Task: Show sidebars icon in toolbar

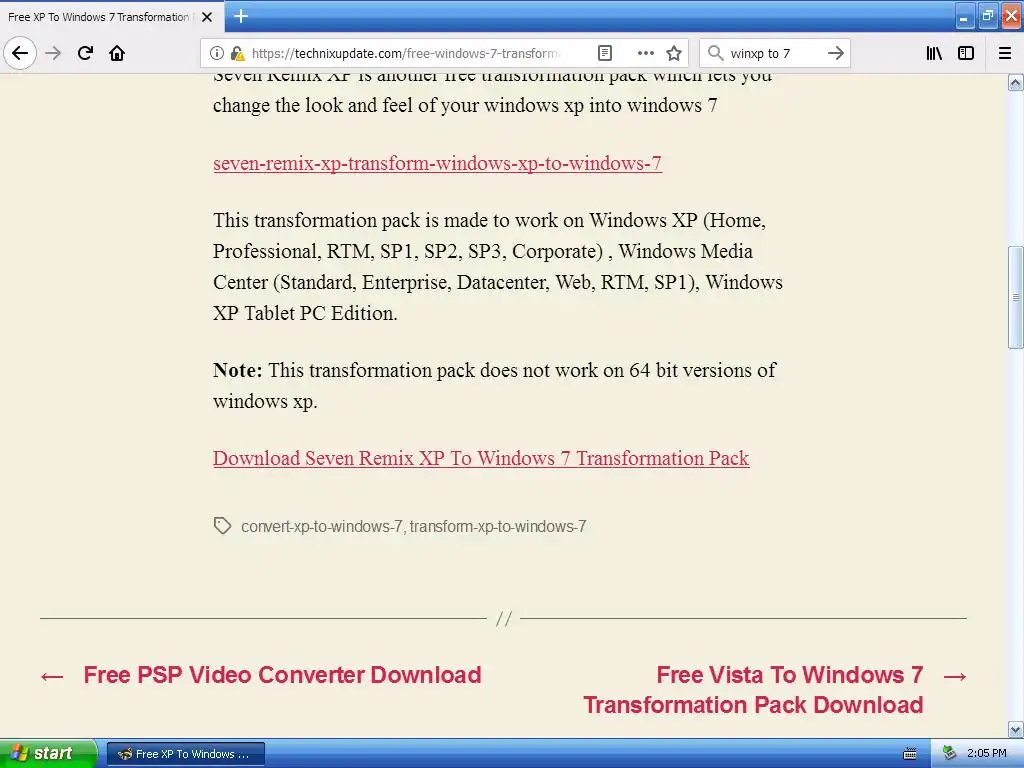Action: pos(966,53)
